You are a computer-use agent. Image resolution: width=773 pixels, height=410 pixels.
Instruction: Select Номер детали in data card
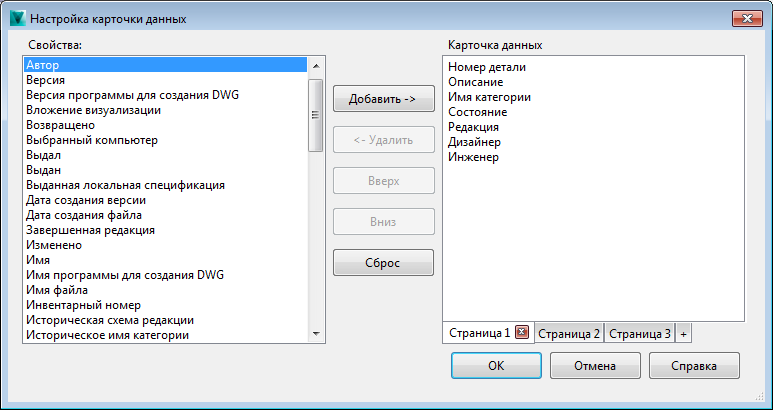pyautogui.click(x=487, y=67)
